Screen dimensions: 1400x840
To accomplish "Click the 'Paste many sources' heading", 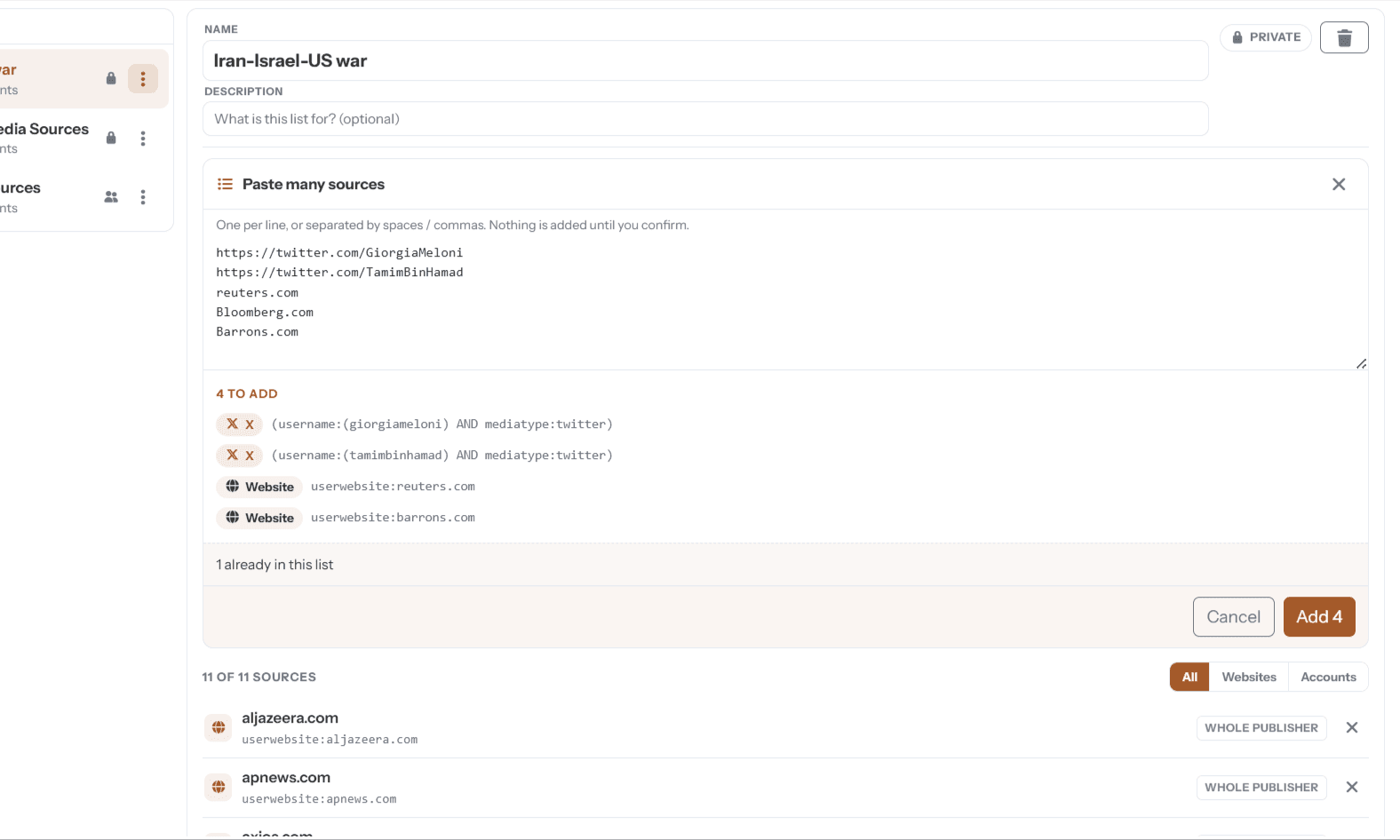I will pyautogui.click(x=314, y=184).
